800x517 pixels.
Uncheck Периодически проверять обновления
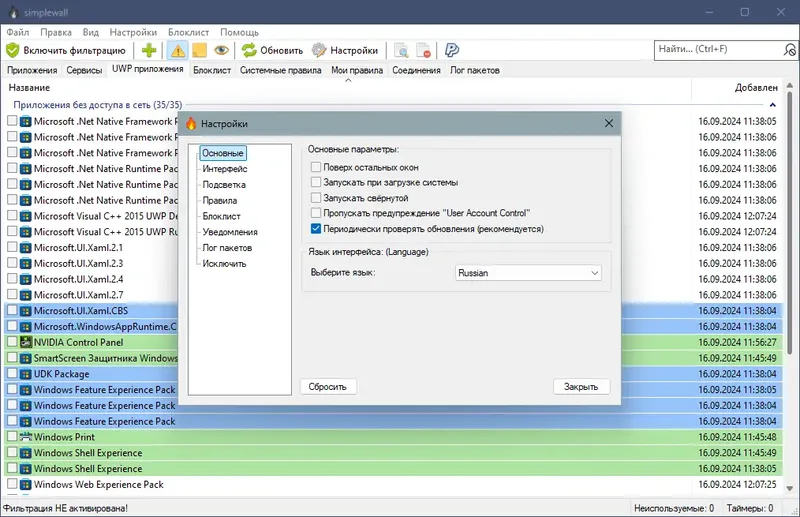click(316, 229)
